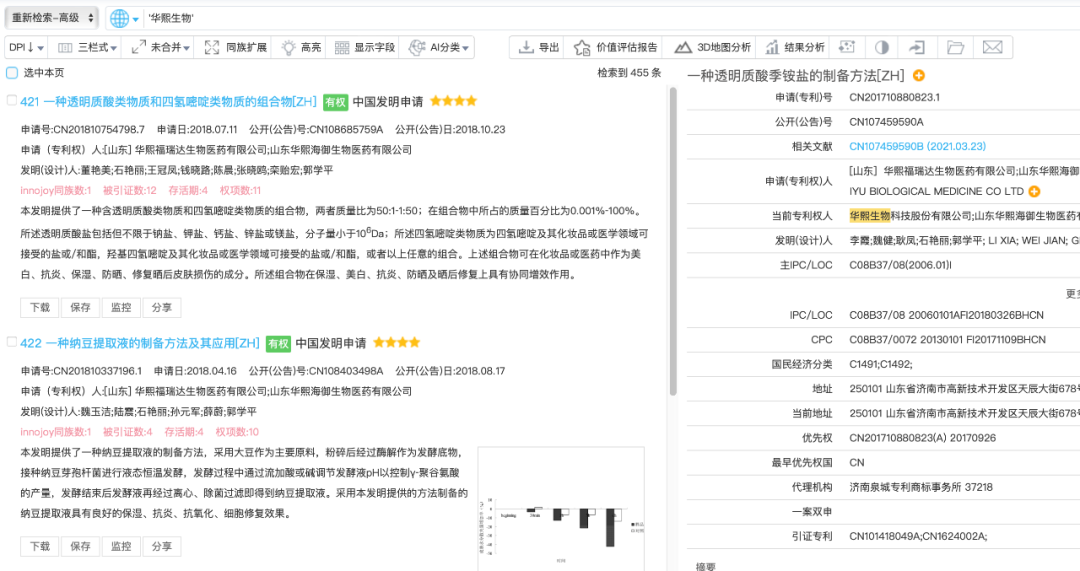
Task: Open the 重新检索-高级 dropdown
Action: [x=52, y=18]
